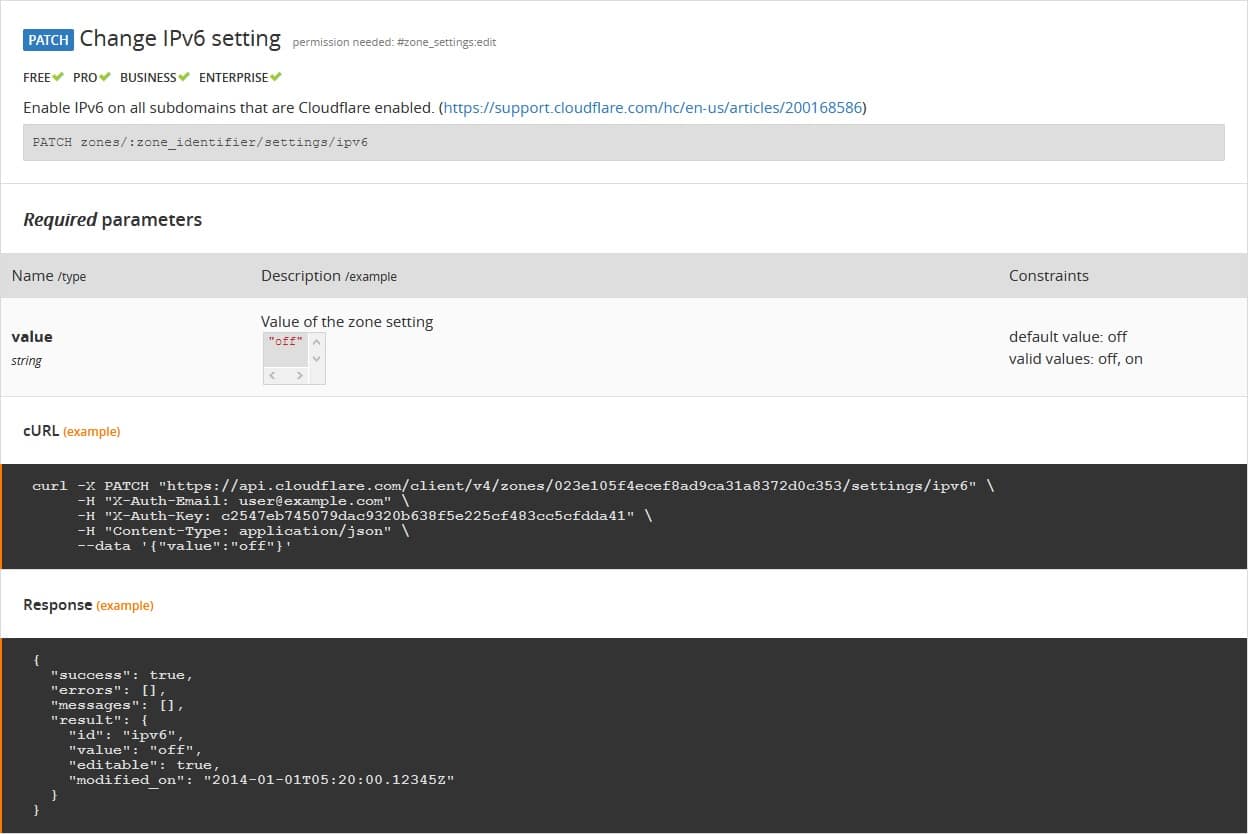
Task: Click the ENTERPRISE plan label
Action: 233,77
